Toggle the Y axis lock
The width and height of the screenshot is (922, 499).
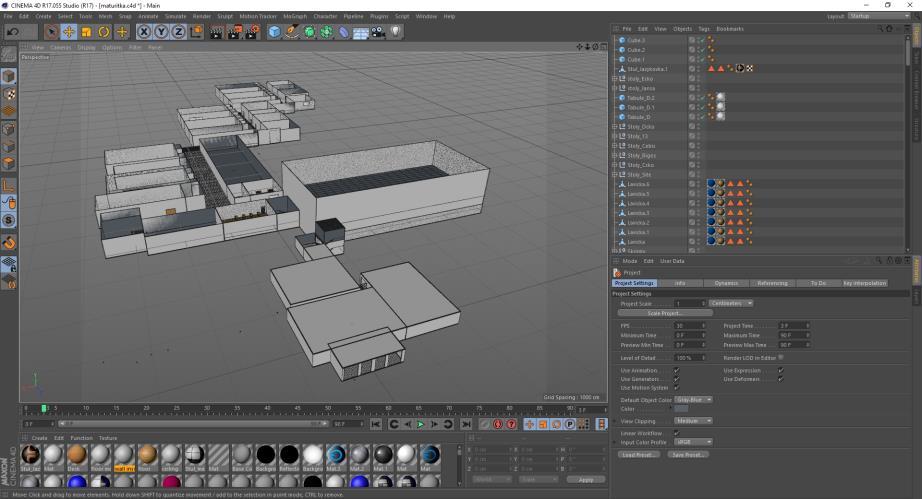pyautogui.click(x=161, y=32)
